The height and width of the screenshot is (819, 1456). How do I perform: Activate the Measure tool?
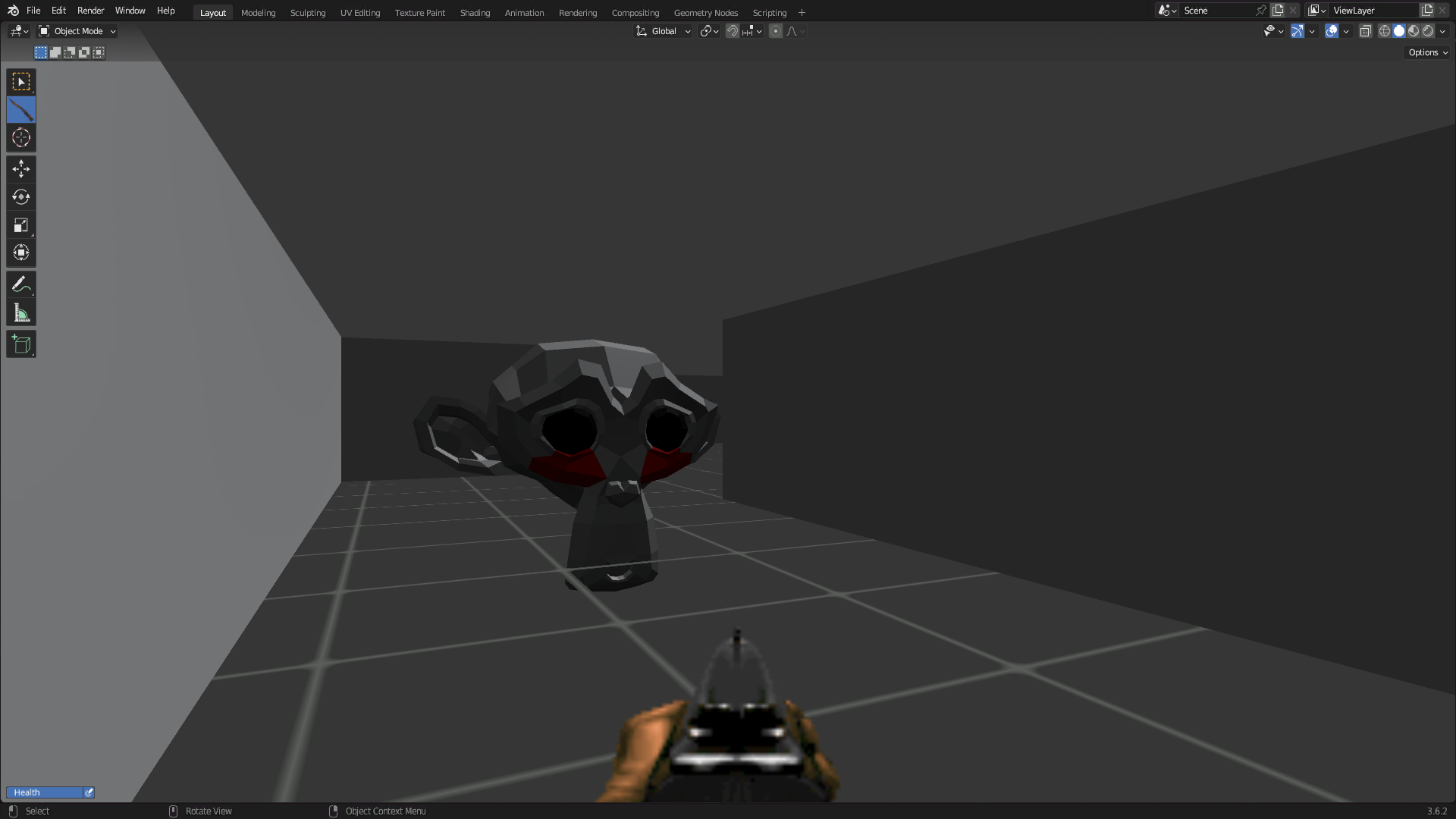21,313
